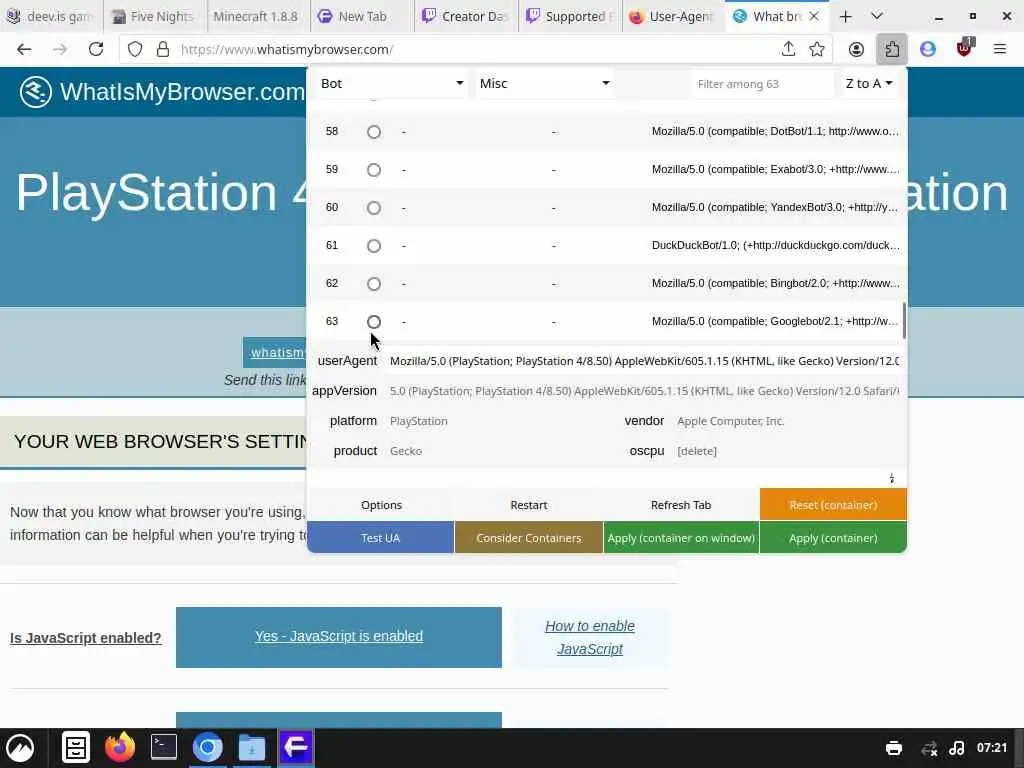Open printer tray icon
Image resolution: width=1024 pixels, height=768 pixels.
click(x=893, y=748)
